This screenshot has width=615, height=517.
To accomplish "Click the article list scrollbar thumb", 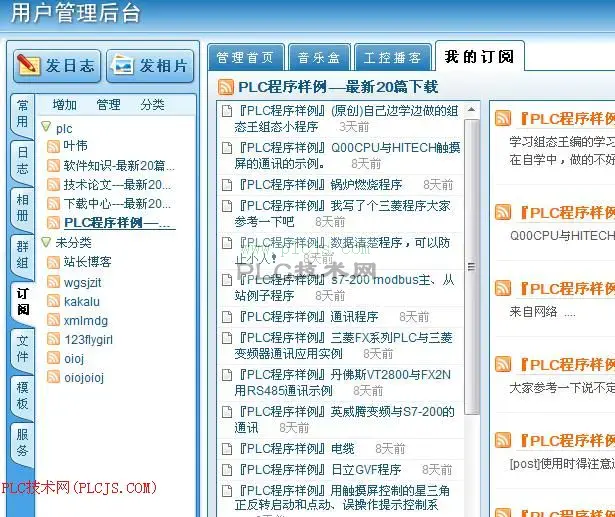I will click(x=471, y=267).
